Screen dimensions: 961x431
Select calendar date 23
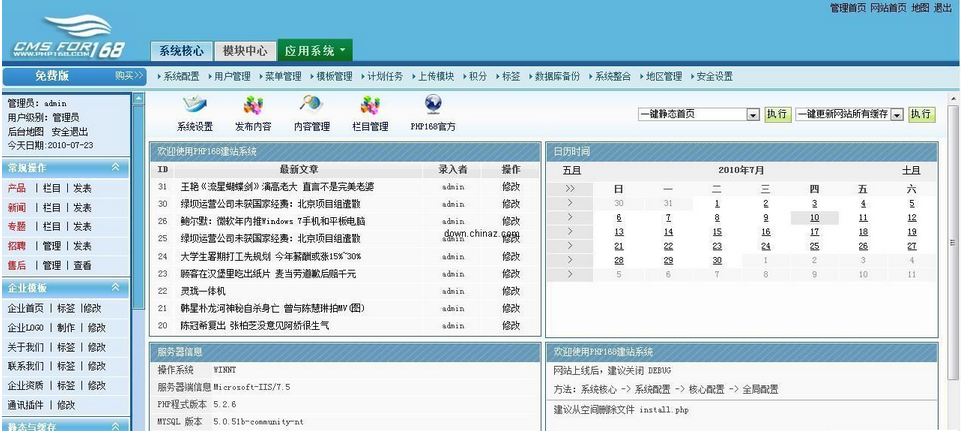pyautogui.click(x=716, y=246)
